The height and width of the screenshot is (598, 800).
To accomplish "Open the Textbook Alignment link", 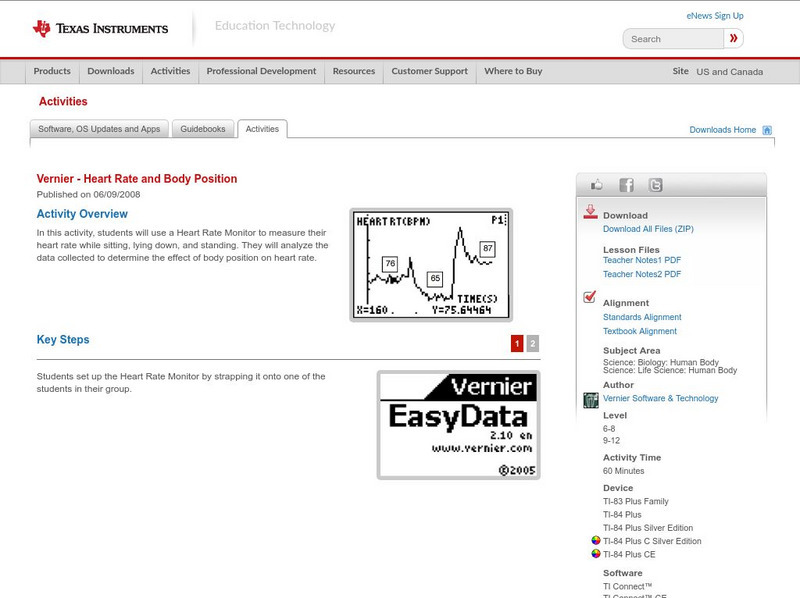I will [640, 332].
